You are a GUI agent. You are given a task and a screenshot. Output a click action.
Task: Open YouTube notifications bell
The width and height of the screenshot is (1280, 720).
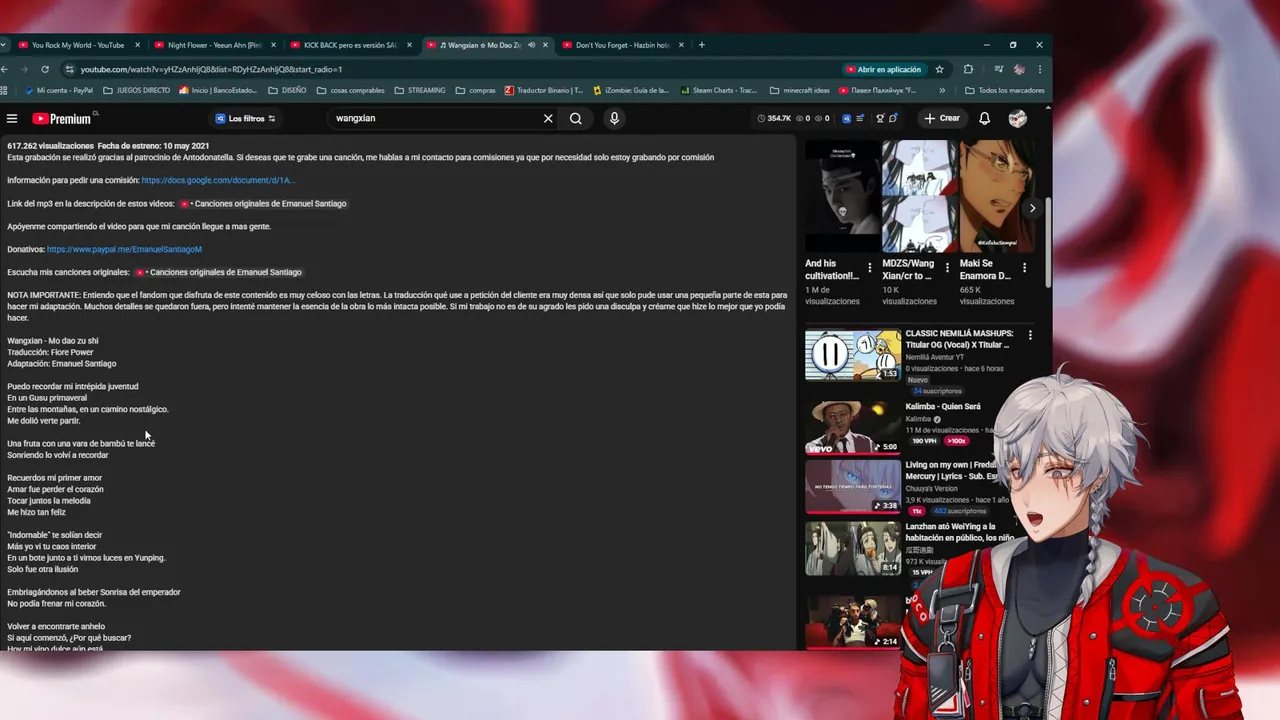[x=984, y=118]
